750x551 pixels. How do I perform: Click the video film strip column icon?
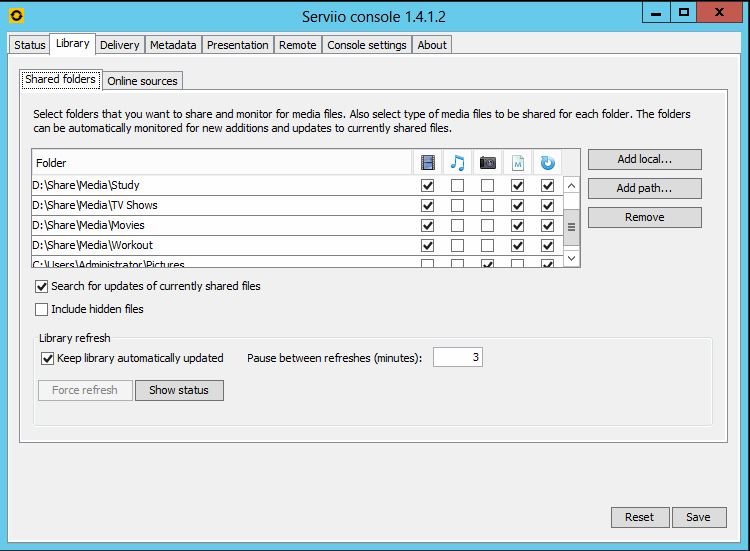[x=428, y=163]
